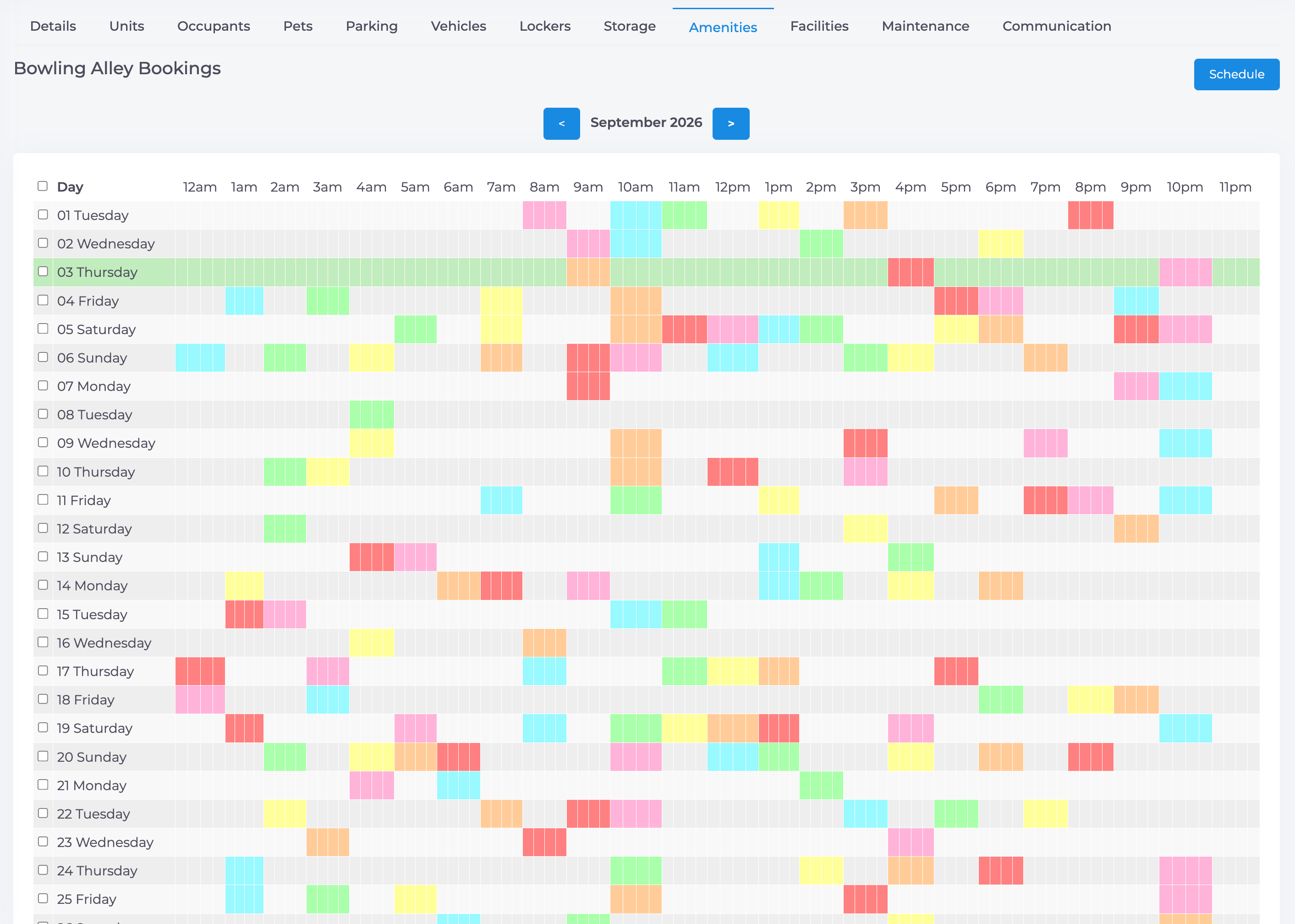Select the 16 Wednesday checkbox
This screenshot has width=1295, height=924.
click(43, 642)
